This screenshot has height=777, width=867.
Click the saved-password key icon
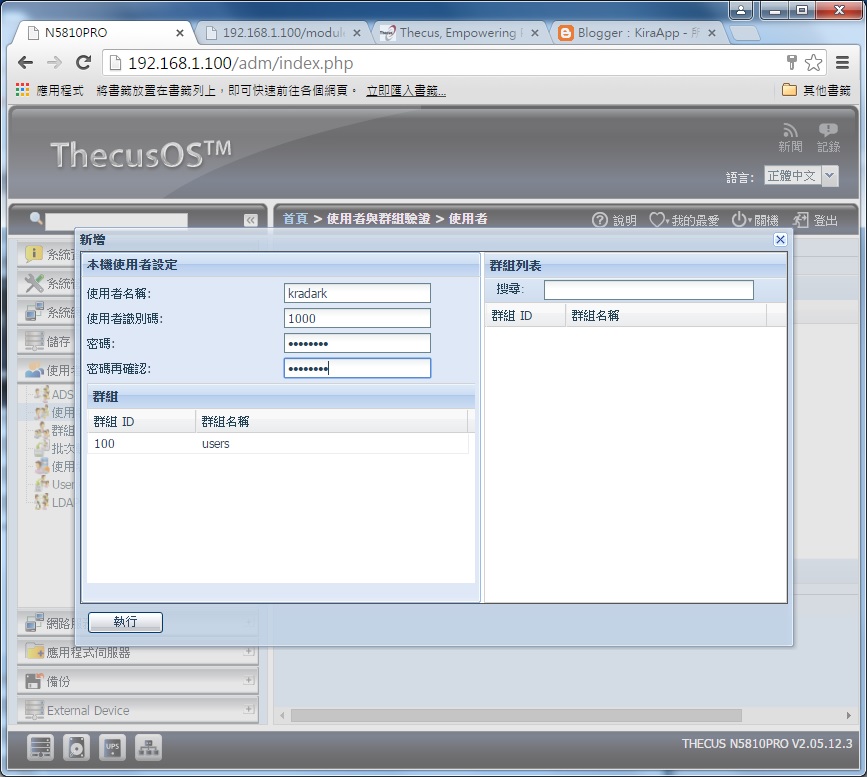pyautogui.click(x=792, y=62)
